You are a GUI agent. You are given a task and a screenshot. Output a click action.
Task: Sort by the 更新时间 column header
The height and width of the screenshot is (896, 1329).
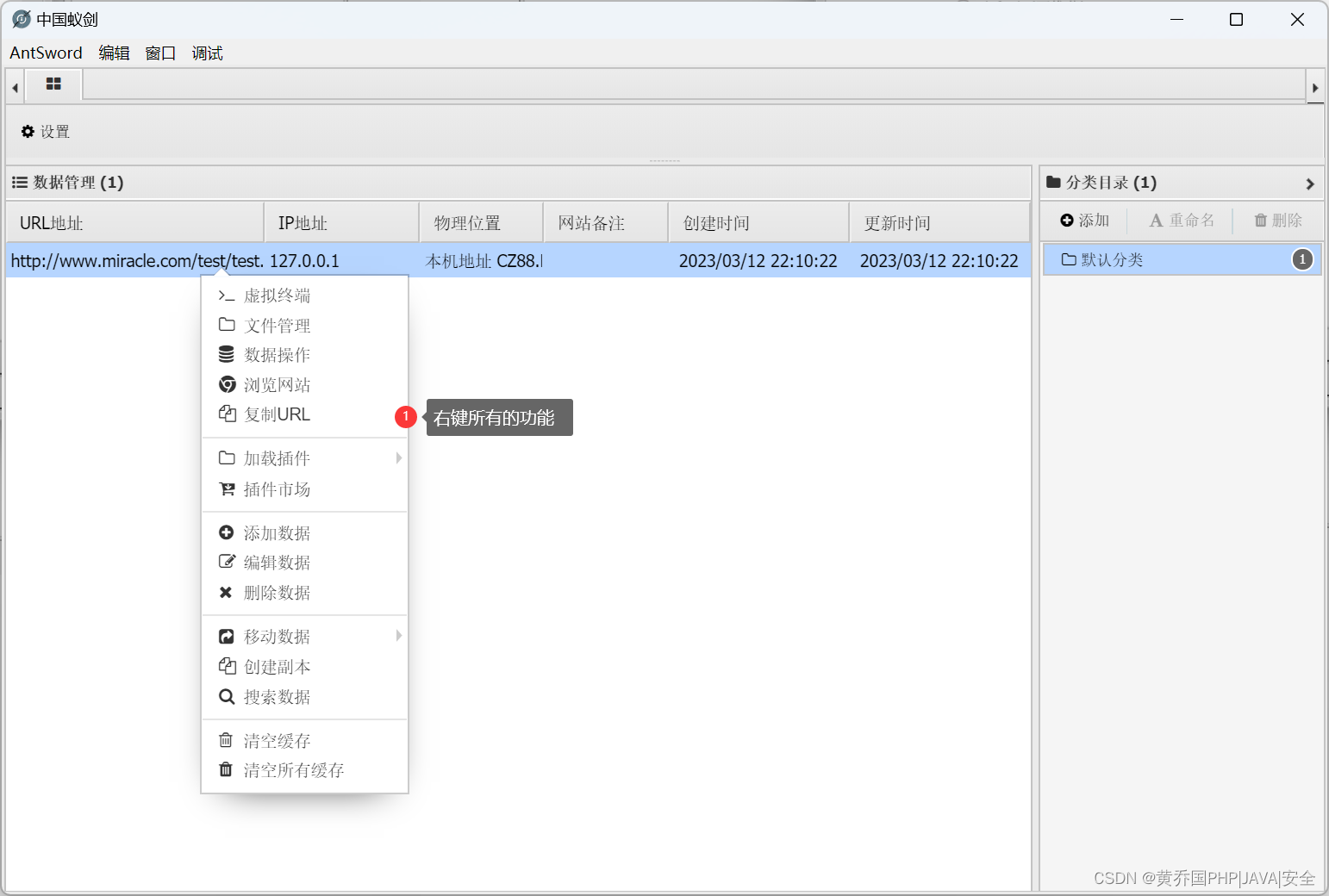tap(939, 223)
